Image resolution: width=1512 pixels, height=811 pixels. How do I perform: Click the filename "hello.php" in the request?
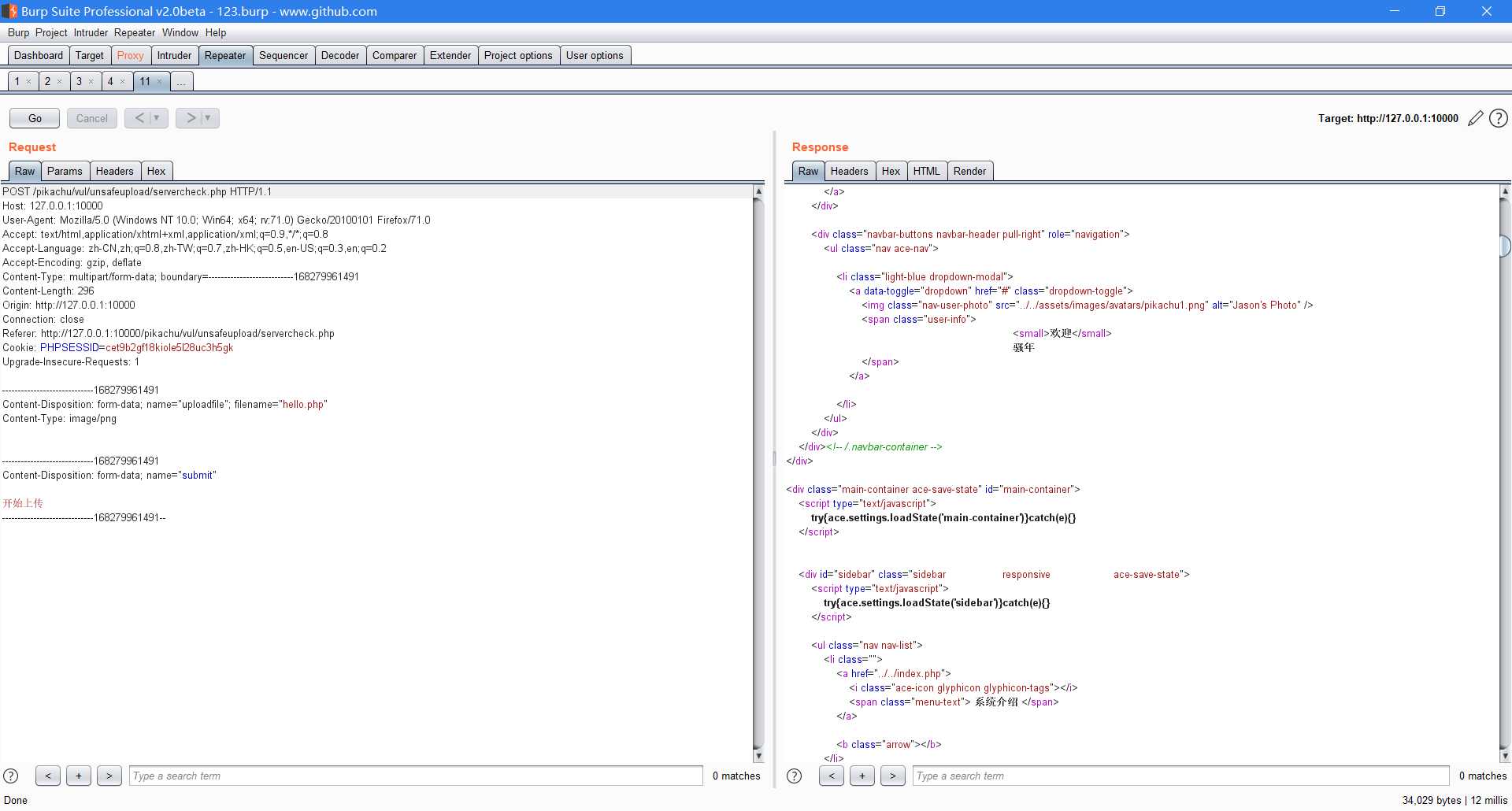(303, 405)
